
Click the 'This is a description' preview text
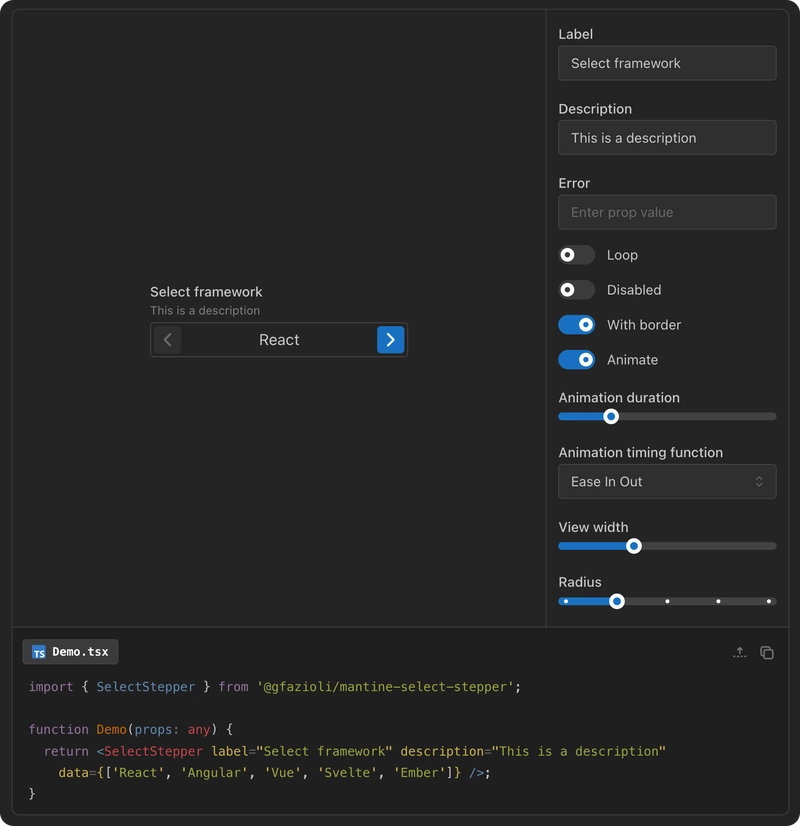click(205, 311)
